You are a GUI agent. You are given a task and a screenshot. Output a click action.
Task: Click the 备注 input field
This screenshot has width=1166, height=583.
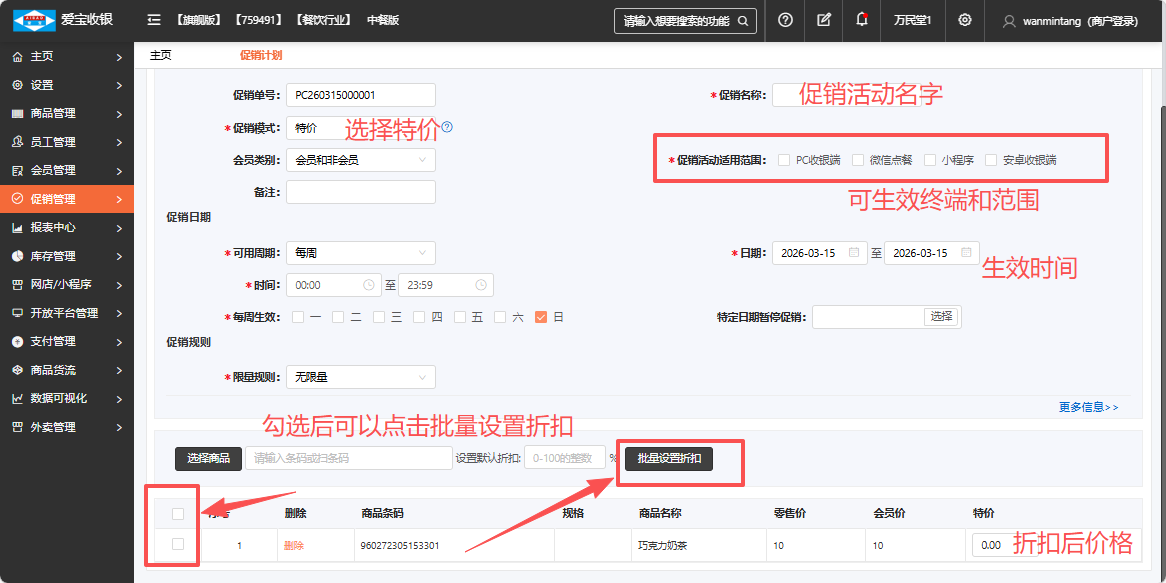[x=360, y=192]
